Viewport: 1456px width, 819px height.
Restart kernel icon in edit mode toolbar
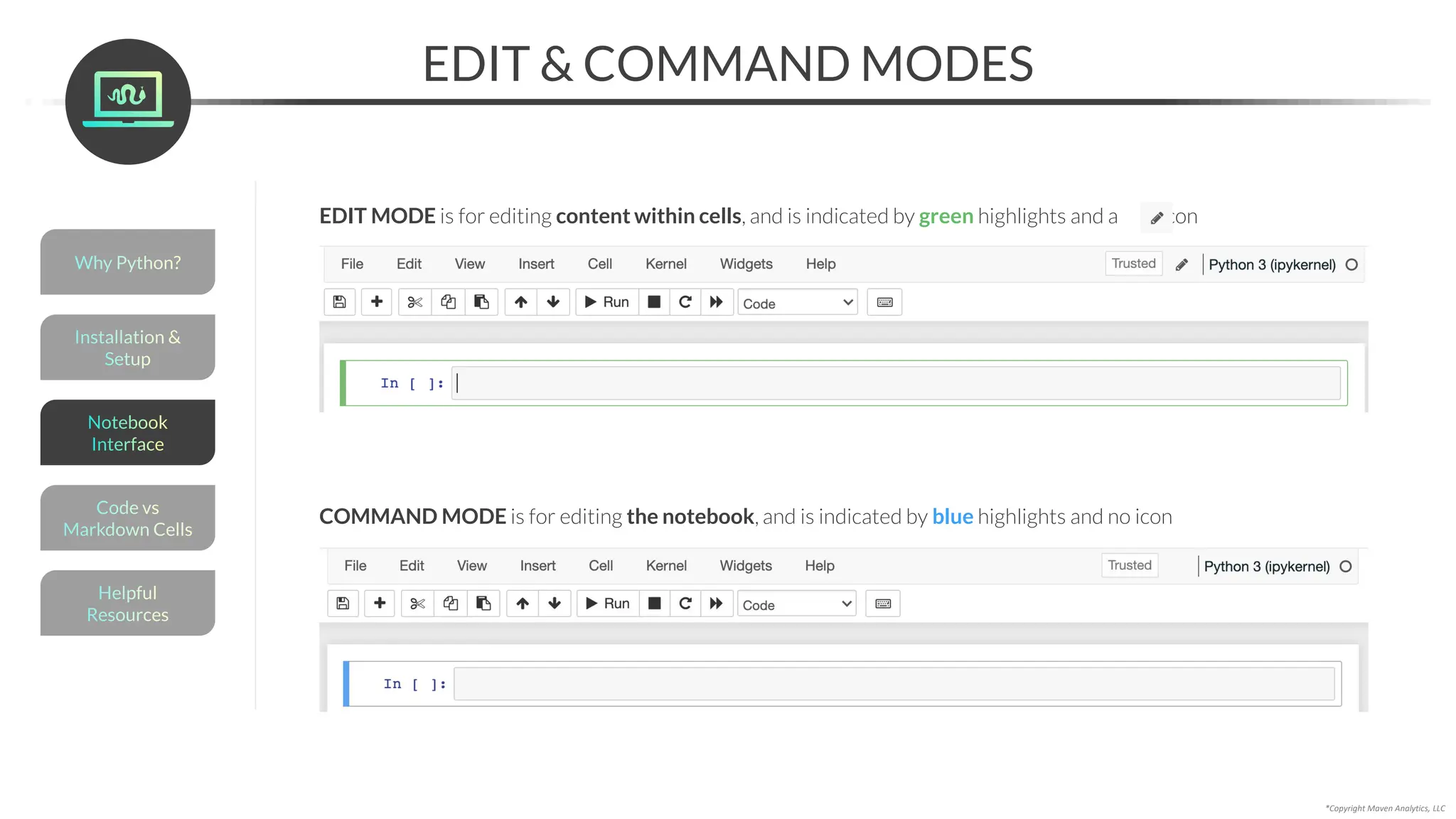[x=685, y=302]
